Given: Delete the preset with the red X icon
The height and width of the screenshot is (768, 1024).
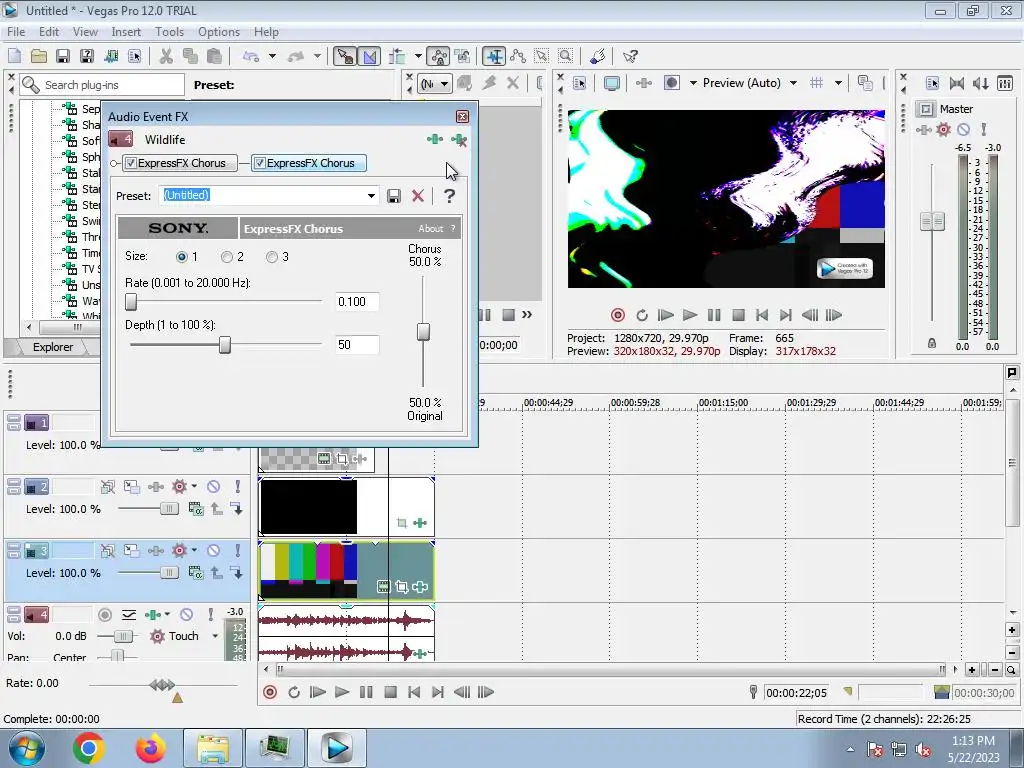Looking at the screenshot, I should click(x=418, y=196).
